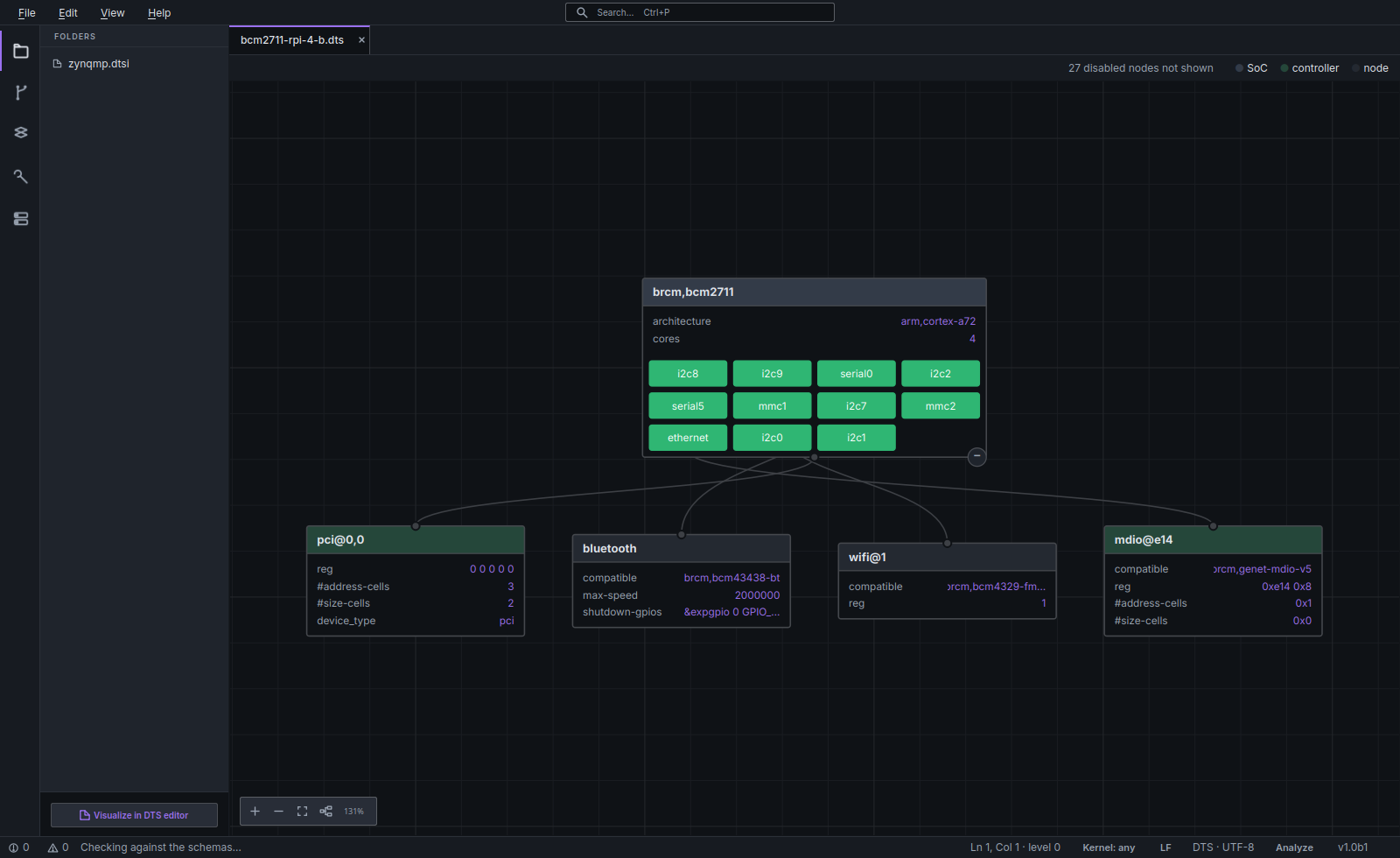This screenshot has height=858, width=1400.
Task: Click the 27 disabled nodes not shown text
Action: 1140,68
